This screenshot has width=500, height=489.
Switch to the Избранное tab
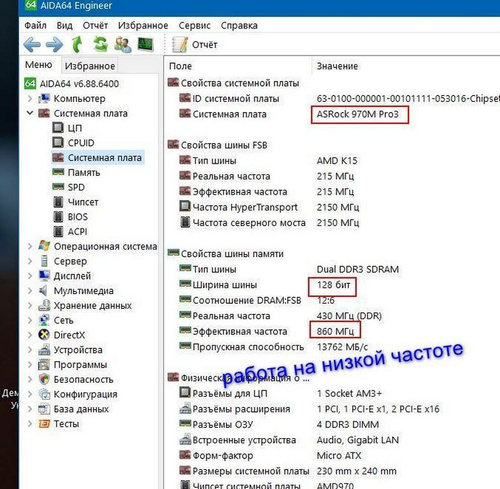tap(90, 66)
